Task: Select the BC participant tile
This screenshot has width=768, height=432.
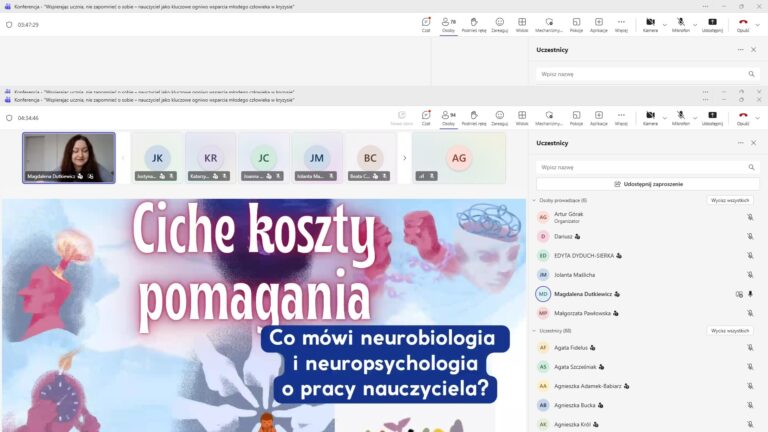Action: (370, 158)
